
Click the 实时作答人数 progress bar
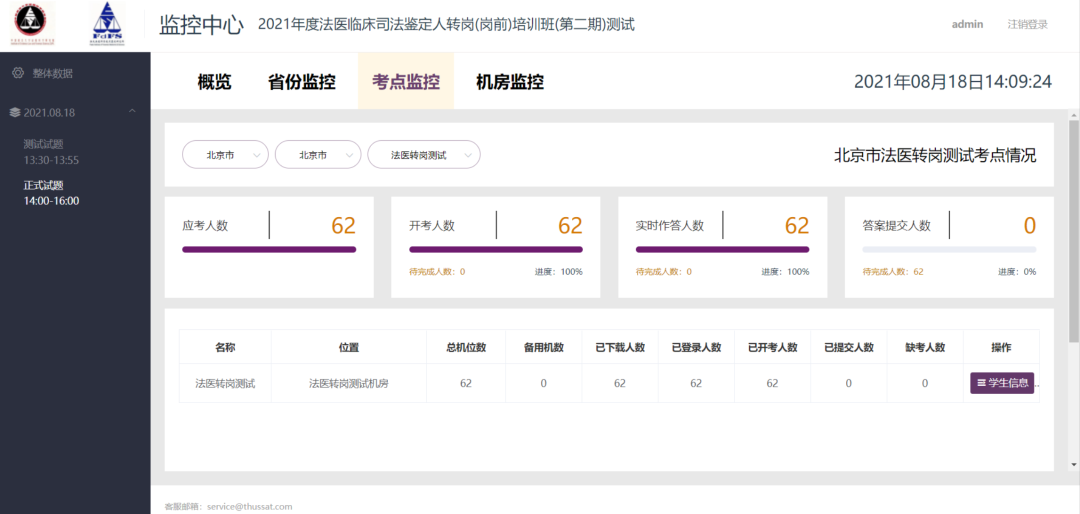pyautogui.click(x=723, y=249)
